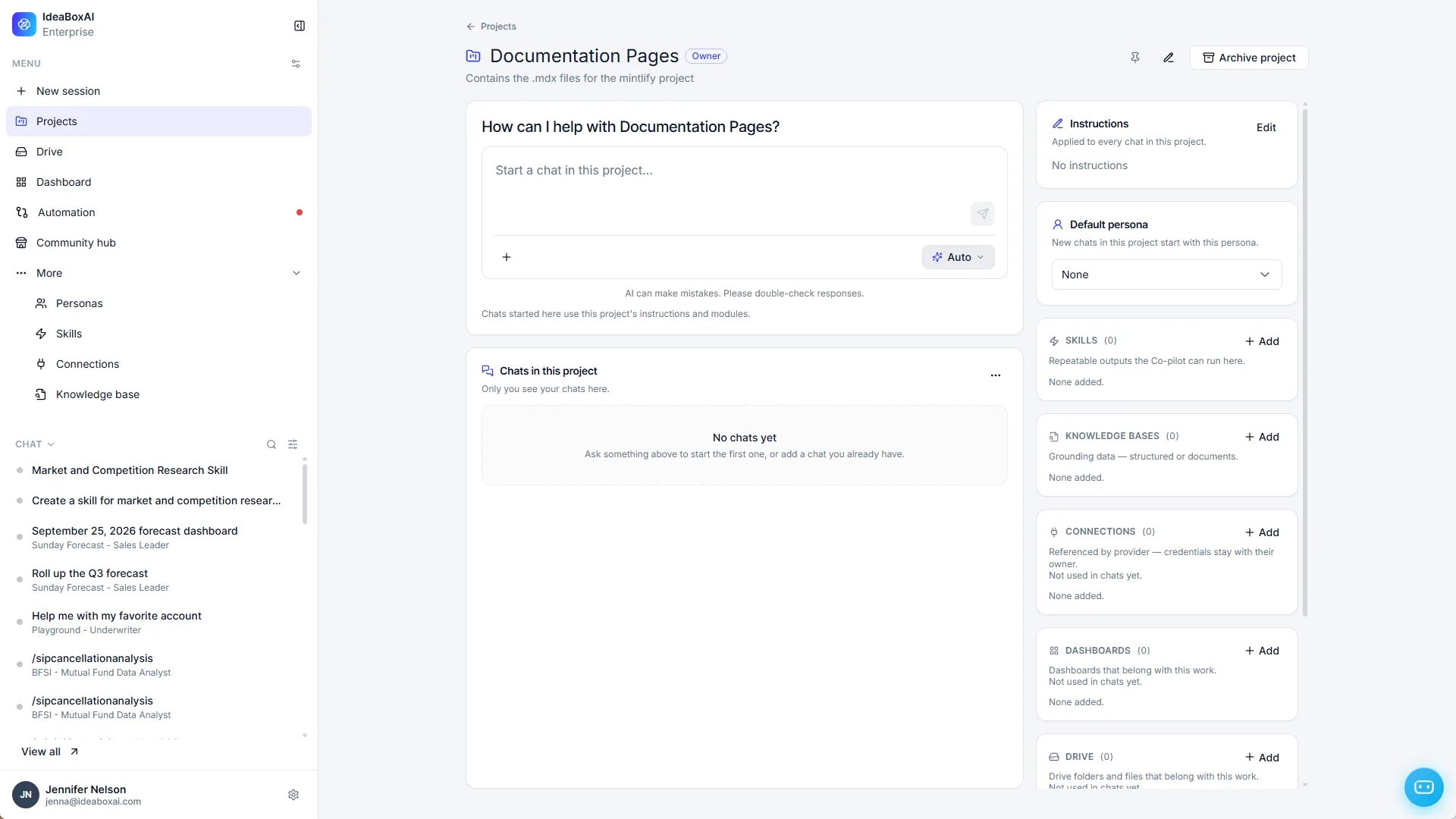Send the chat message with the paper plane icon
The image size is (1456, 819).
[983, 214]
